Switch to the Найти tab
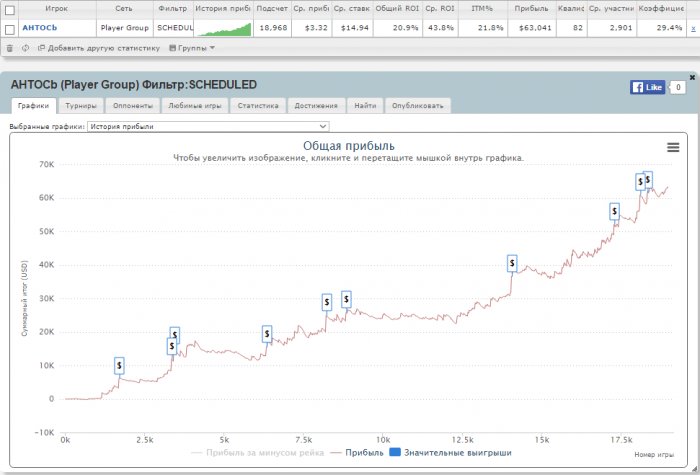This screenshot has height=475, width=700. [x=365, y=106]
